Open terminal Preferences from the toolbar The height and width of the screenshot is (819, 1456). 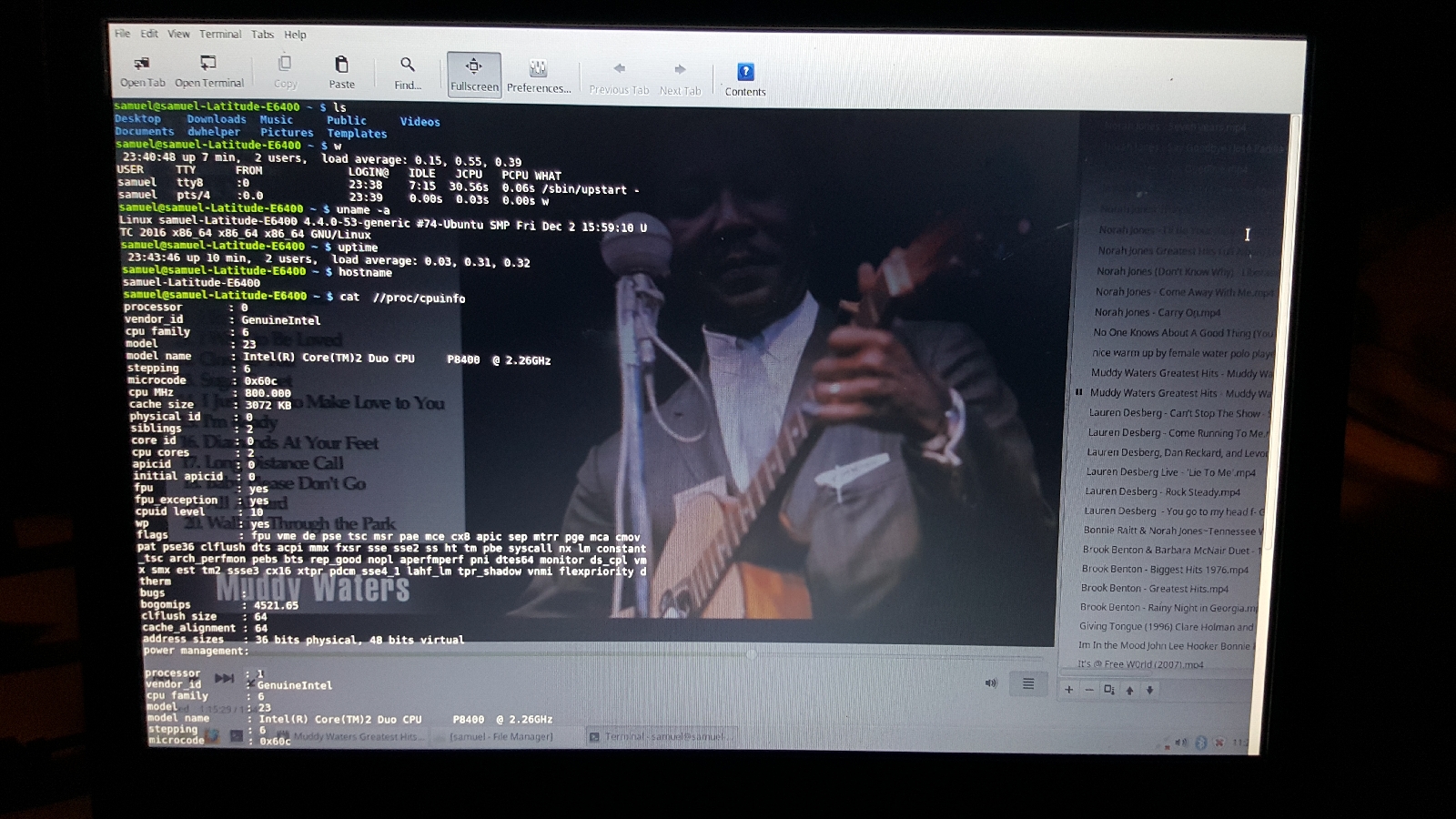[x=539, y=76]
